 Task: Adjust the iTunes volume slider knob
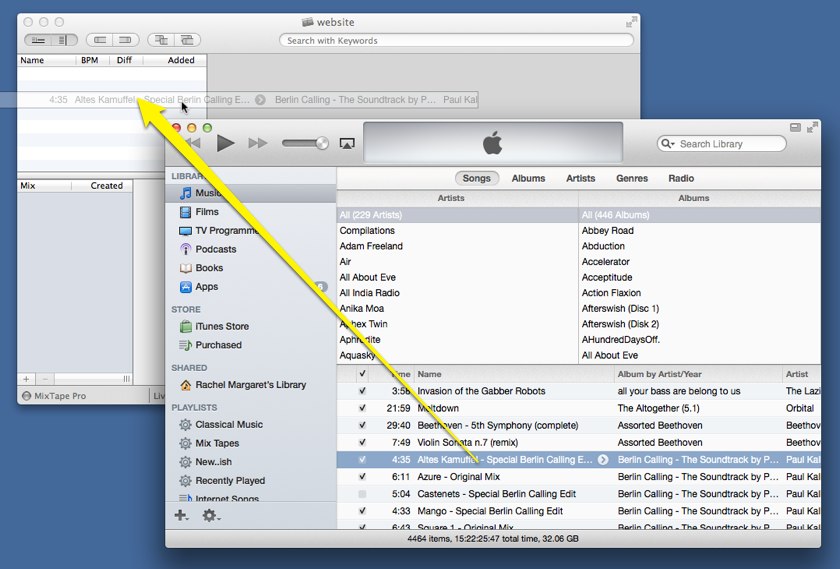tap(322, 143)
